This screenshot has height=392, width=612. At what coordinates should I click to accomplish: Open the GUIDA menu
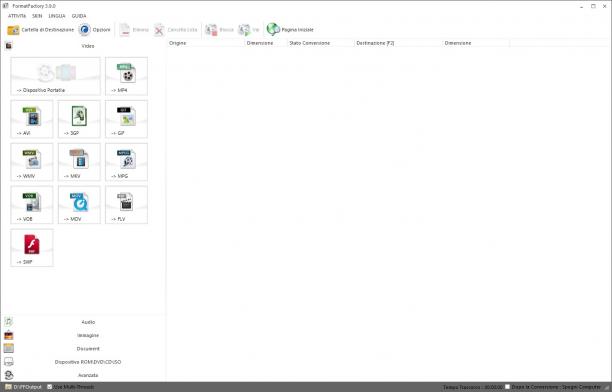79,16
